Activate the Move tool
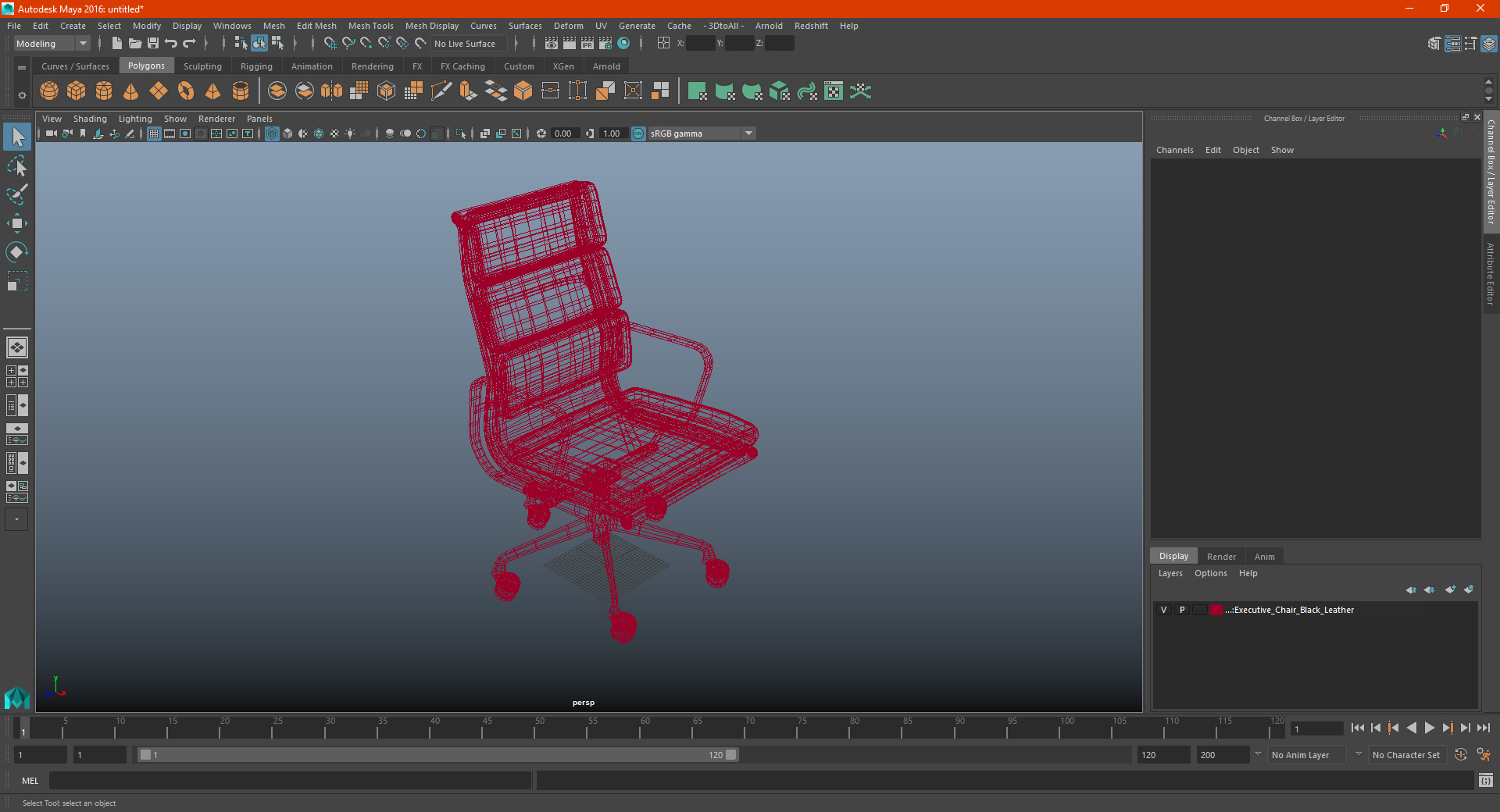 pos(17,223)
